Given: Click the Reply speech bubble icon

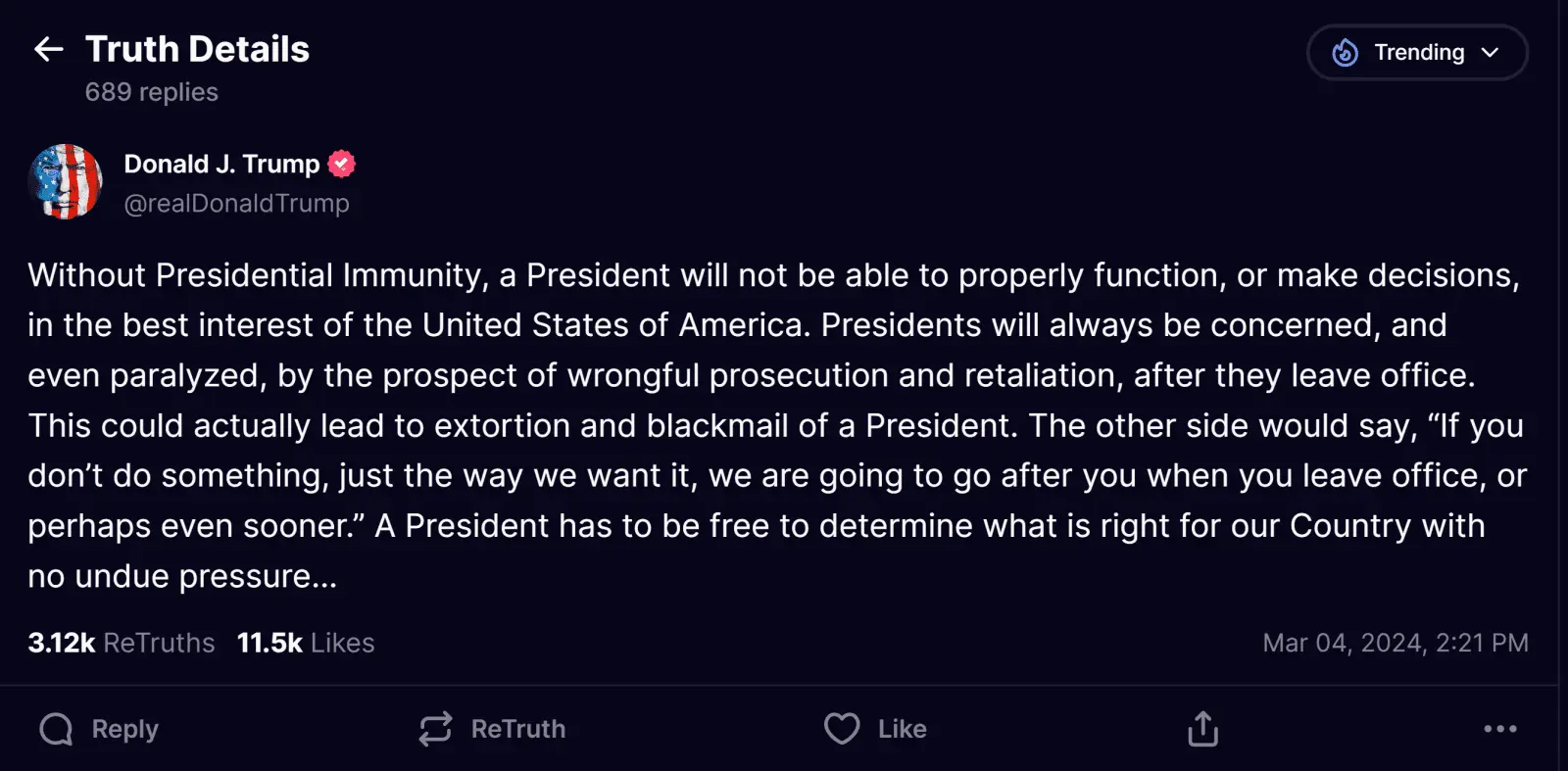Looking at the screenshot, I should 56,729.
